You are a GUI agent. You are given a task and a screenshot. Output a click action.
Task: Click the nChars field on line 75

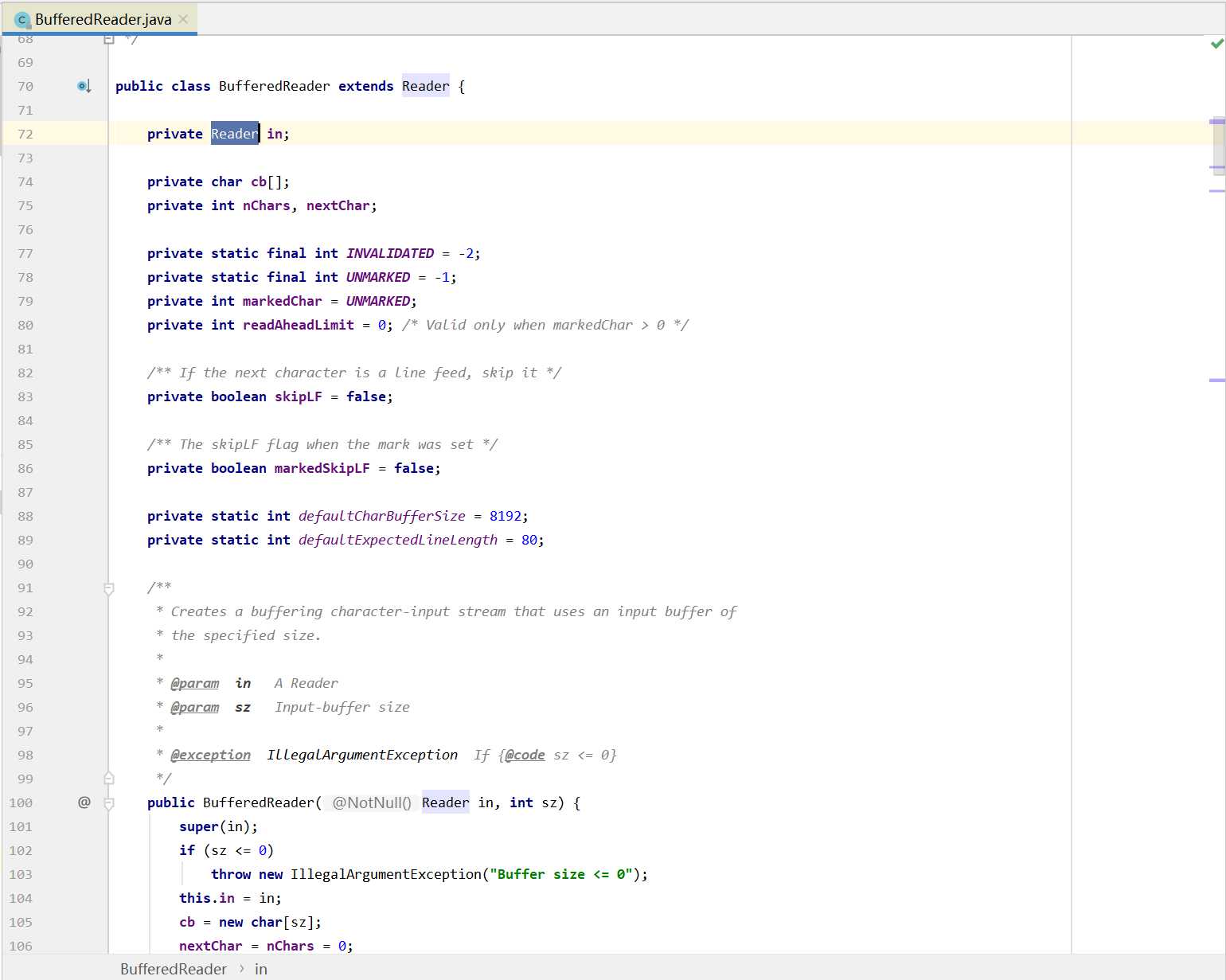tap(267, 205)
